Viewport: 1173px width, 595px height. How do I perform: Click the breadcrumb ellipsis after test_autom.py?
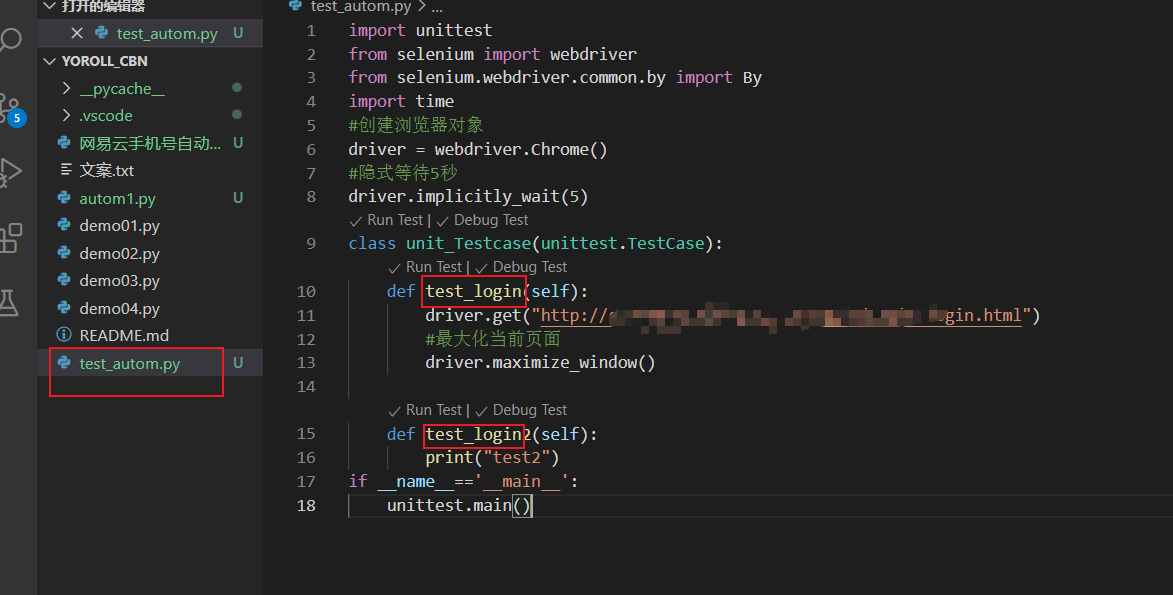(437, 7)
